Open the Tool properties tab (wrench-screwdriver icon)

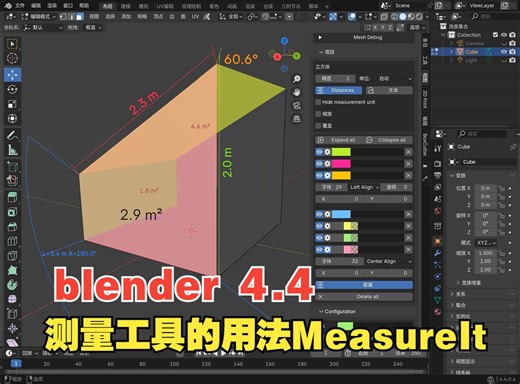pos(438,148)
